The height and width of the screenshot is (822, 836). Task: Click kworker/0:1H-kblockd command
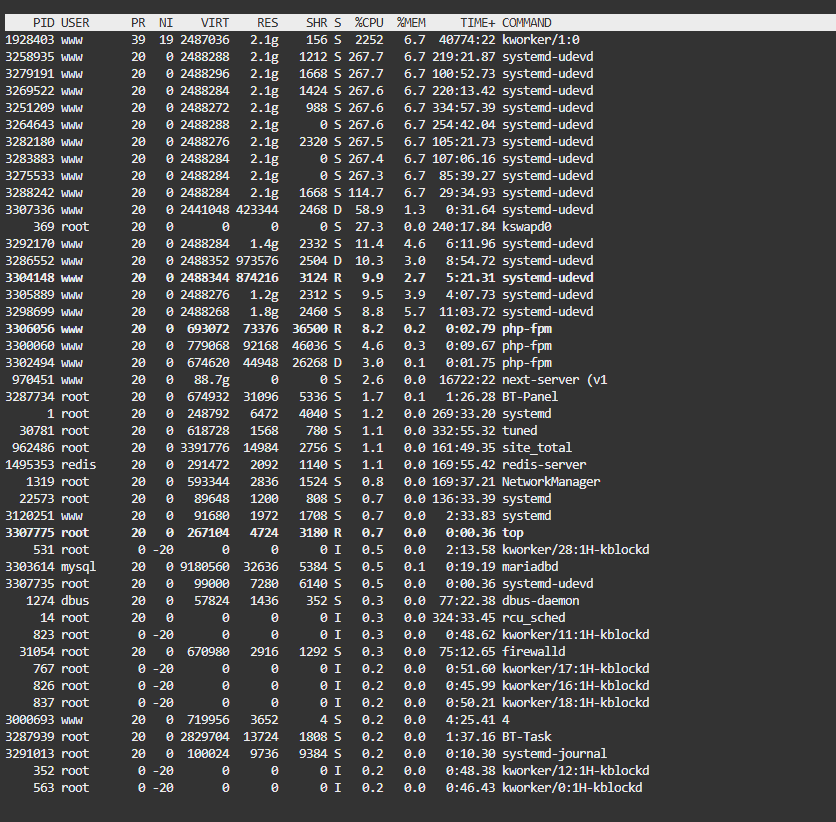(572, 788)
